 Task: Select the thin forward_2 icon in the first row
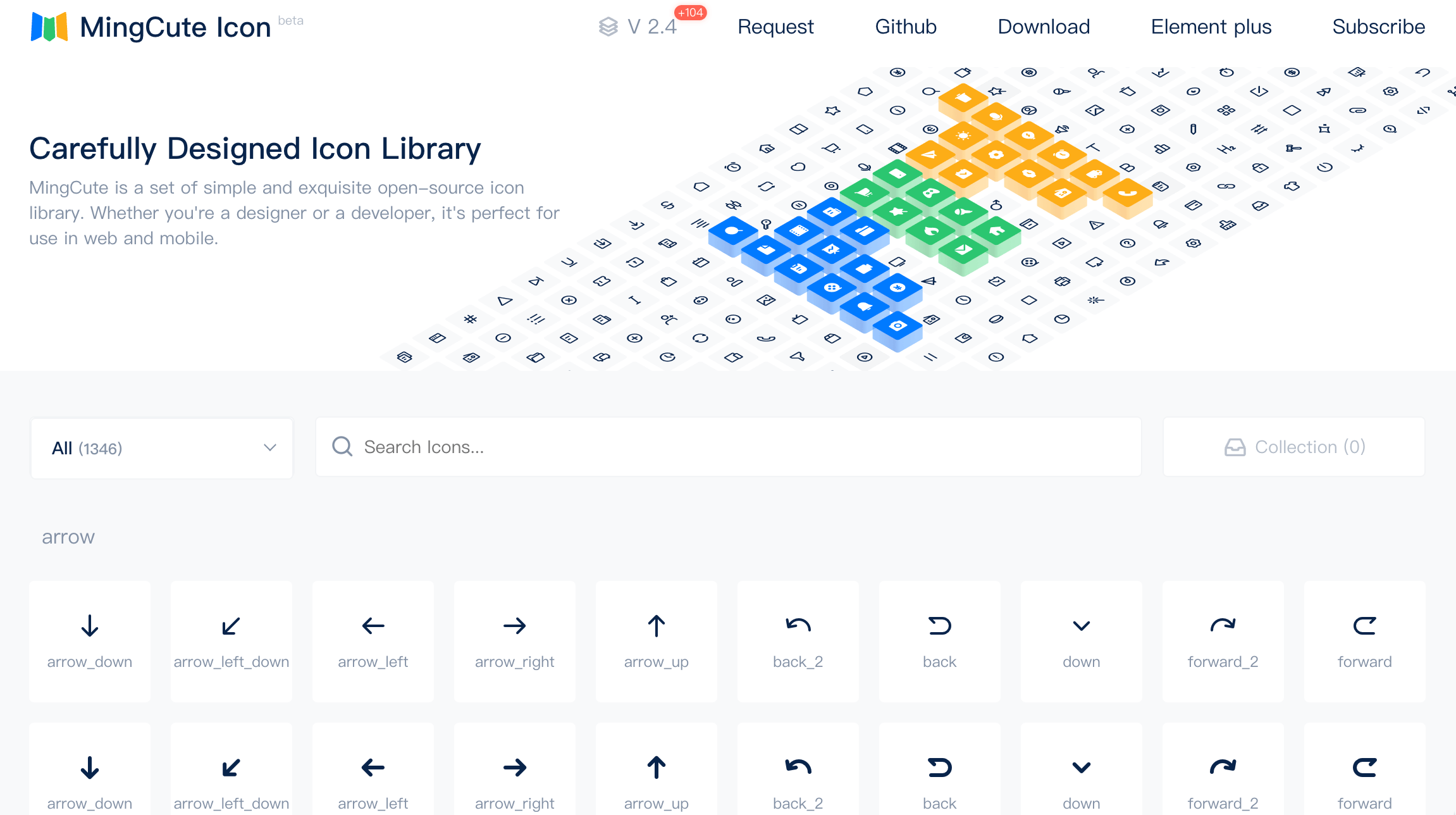[x=1223, y=625]
